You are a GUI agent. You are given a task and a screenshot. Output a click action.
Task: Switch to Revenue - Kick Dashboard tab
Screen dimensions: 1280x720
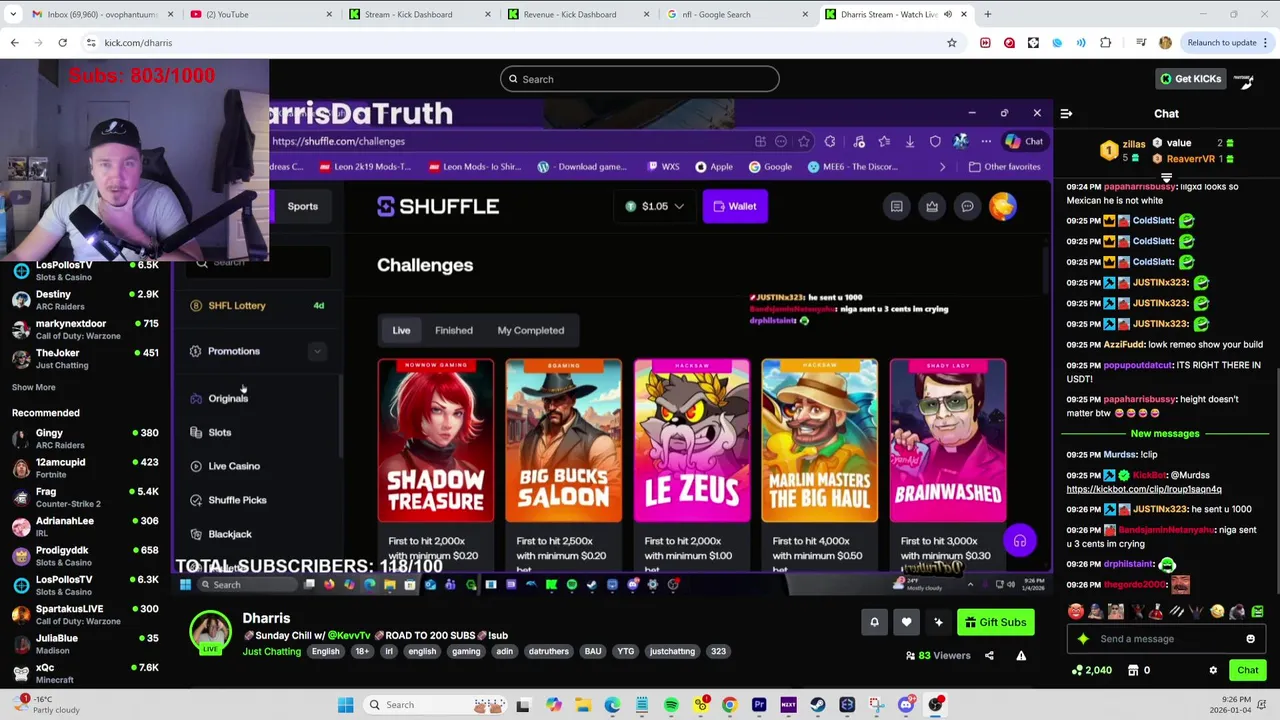[576, 14]
